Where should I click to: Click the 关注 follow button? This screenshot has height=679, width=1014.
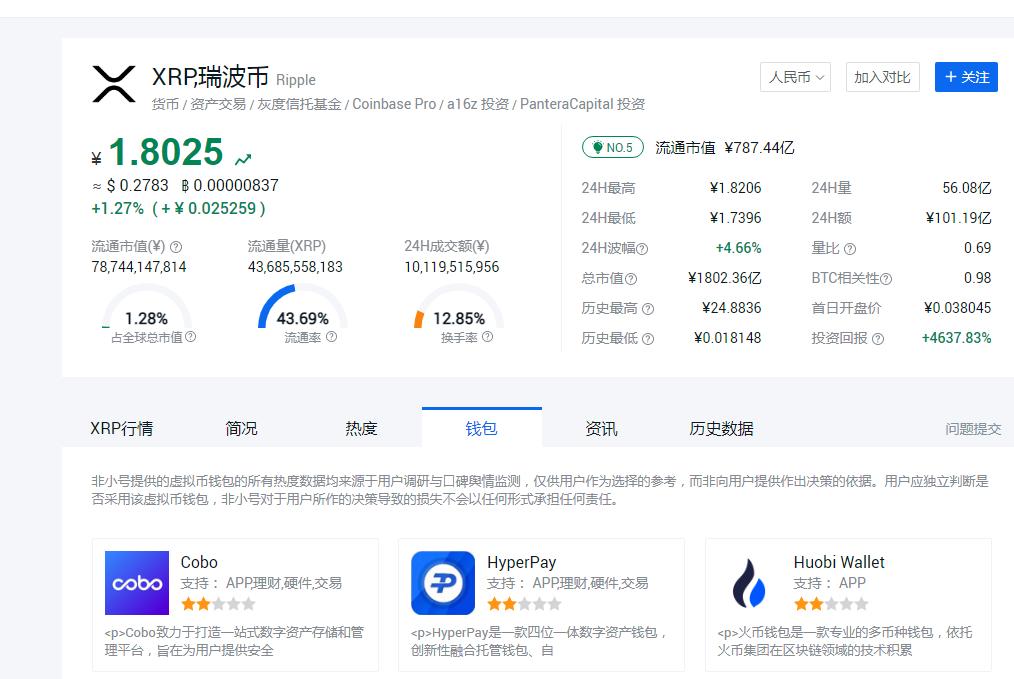tap(966, 77)
